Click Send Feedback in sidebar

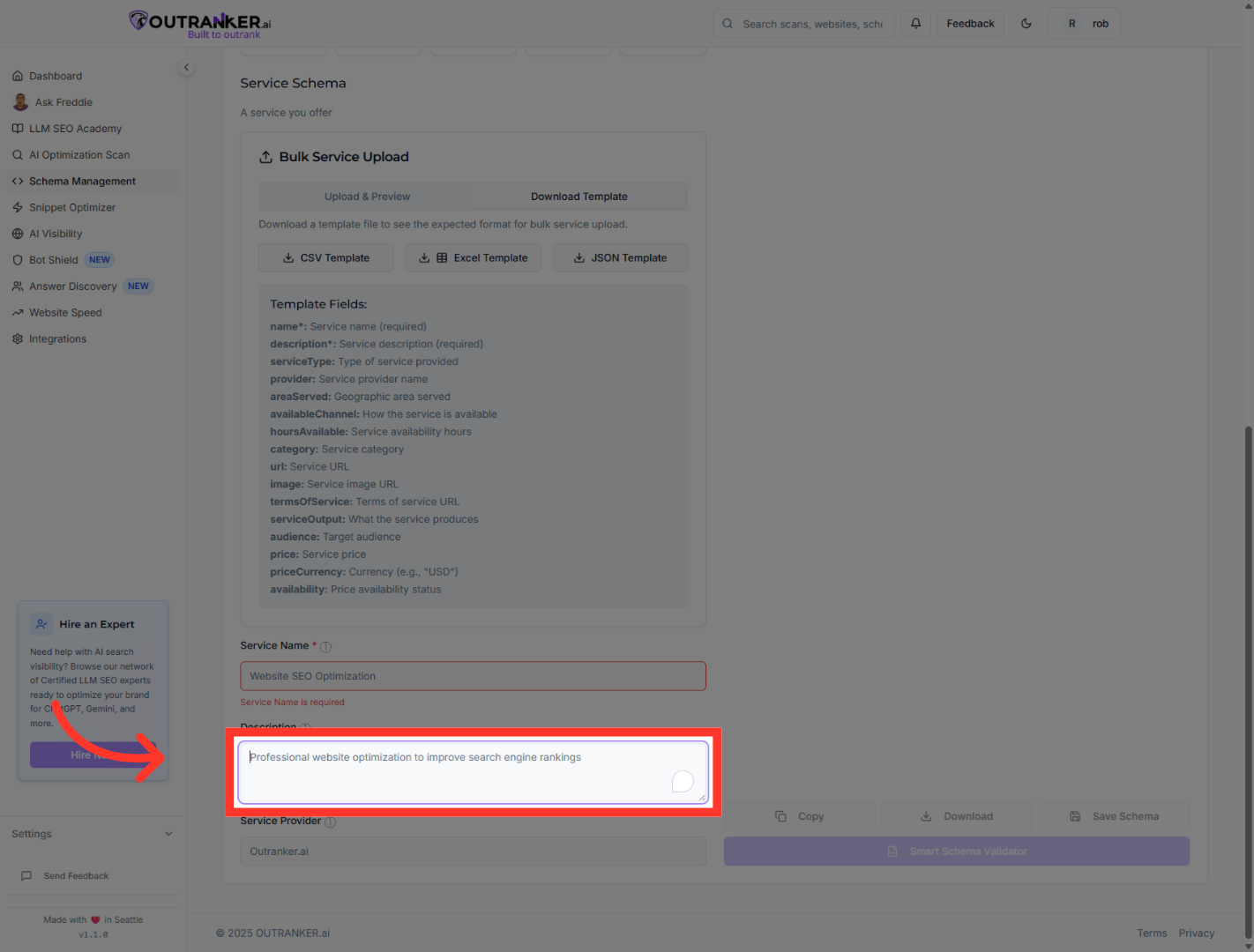point(65,876)
